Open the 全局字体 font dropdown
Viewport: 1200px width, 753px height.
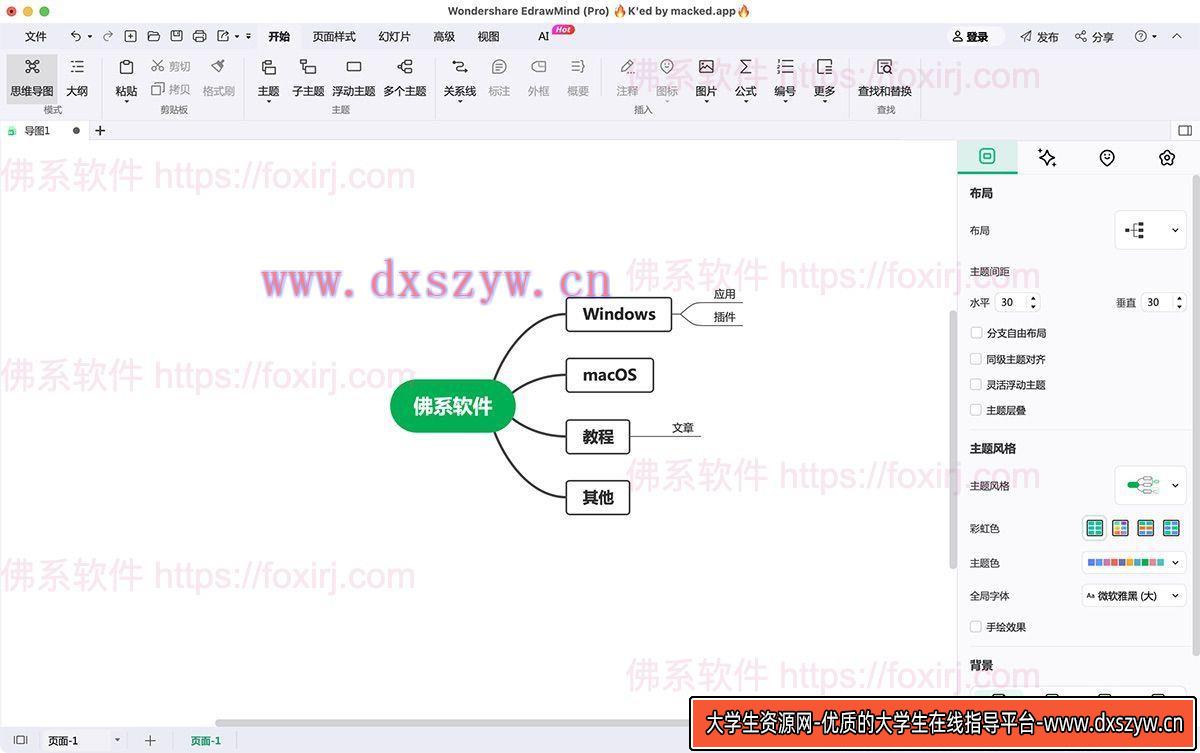1134,596
